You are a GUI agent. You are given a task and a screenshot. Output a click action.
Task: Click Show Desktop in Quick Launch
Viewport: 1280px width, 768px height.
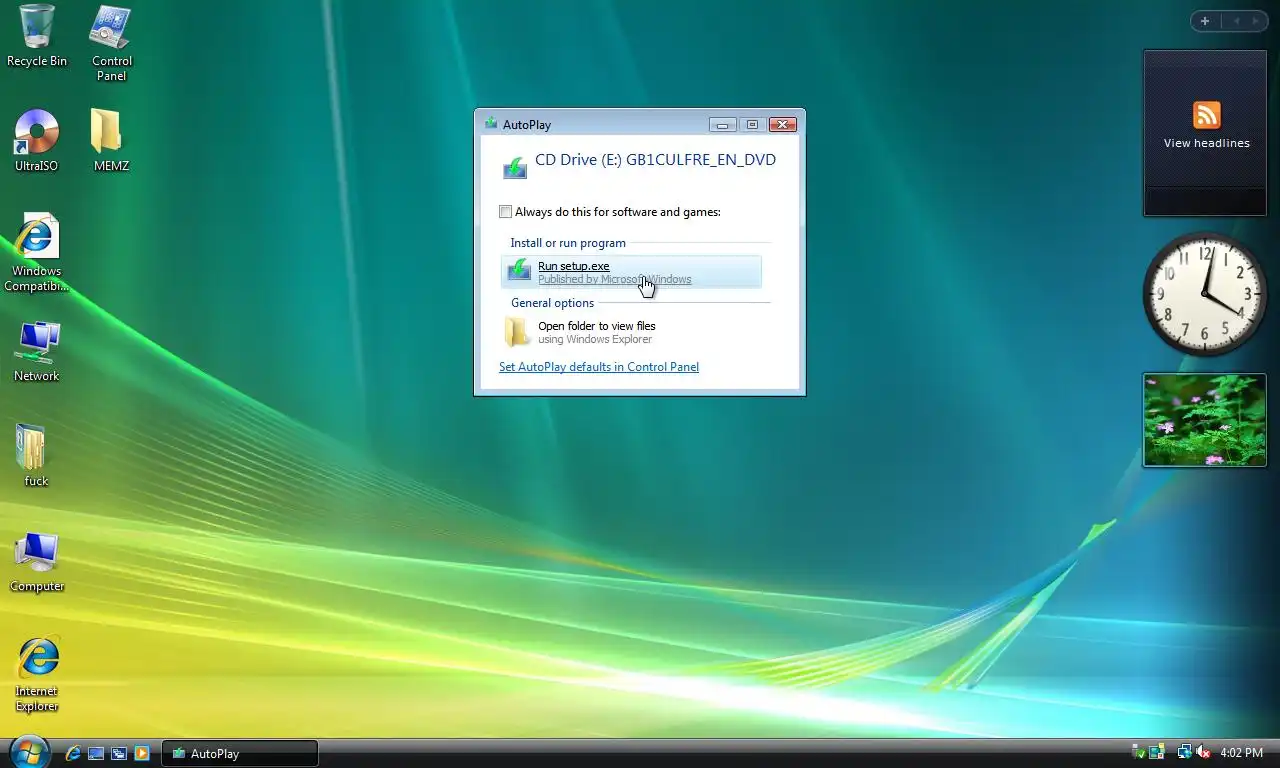pyautogui.click(x=96, y=753)
